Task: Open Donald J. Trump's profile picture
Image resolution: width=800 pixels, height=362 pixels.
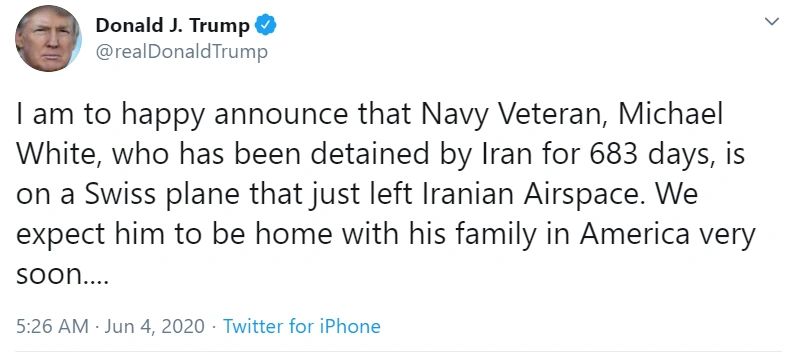Action: tap(48, 38)
